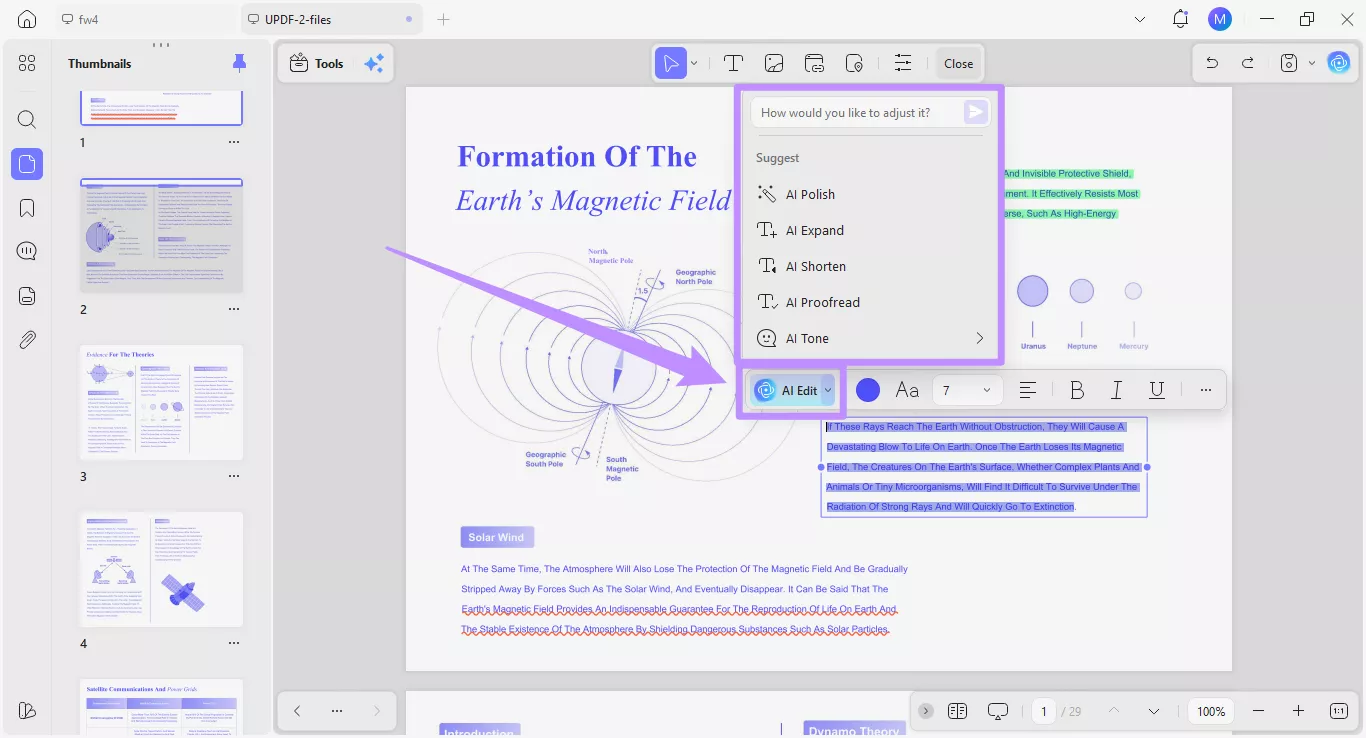Choose the Image edit tool
The height and width of the screenshot is (738, 1366).
click(774, 63)
